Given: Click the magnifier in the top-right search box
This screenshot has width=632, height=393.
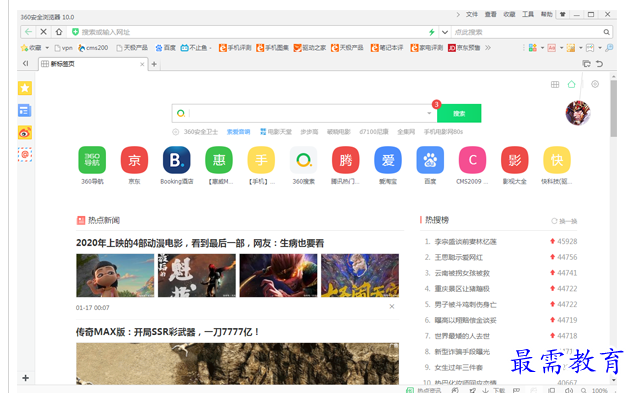Looking at the screenshot, I should pos(606,32).
